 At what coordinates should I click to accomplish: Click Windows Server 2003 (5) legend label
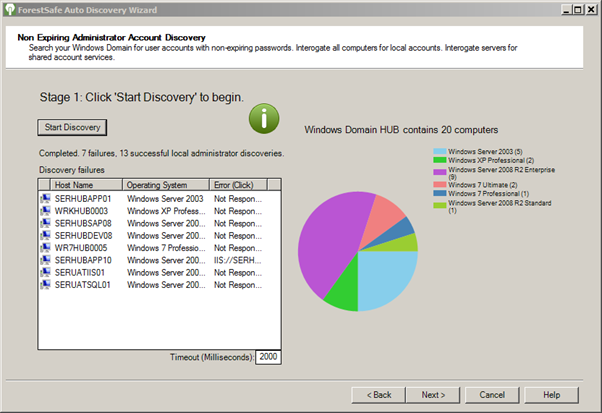[485, 152]
